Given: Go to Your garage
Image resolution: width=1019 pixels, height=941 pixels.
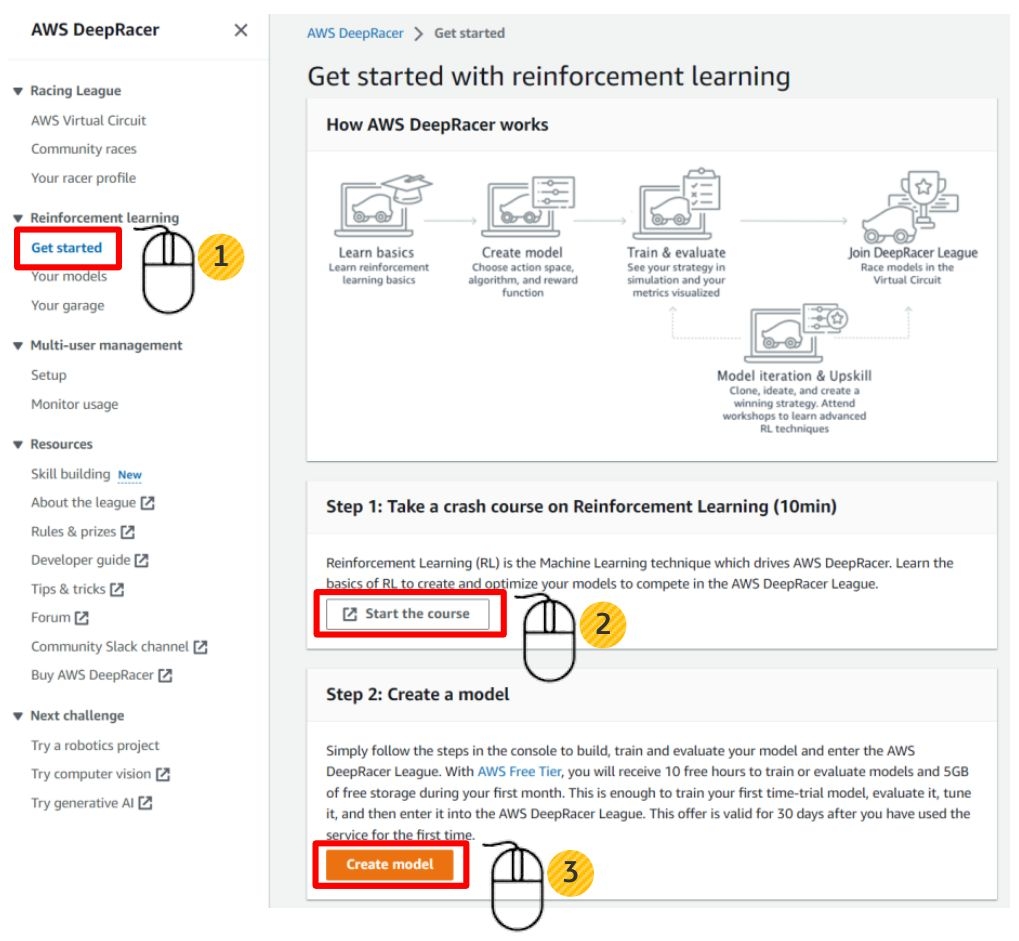Looking at the screenshot, I should pyautogui.click(x=67, y=305).
